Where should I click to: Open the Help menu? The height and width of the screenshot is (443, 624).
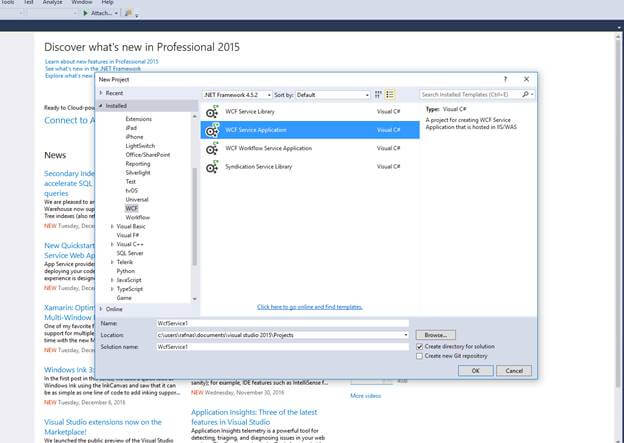(107, 2)
